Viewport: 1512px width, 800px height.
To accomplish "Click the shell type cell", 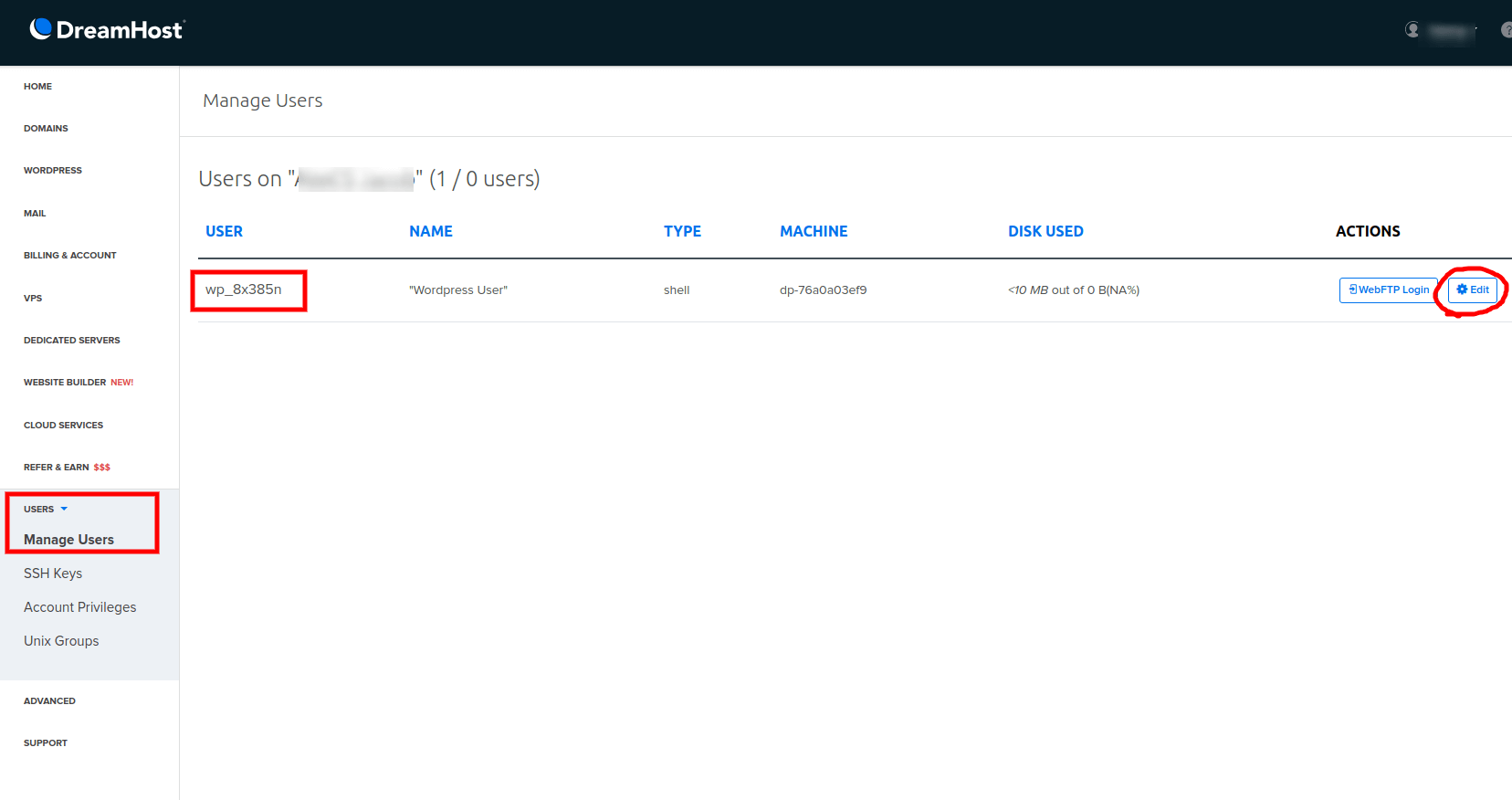I will click(677, 290).
